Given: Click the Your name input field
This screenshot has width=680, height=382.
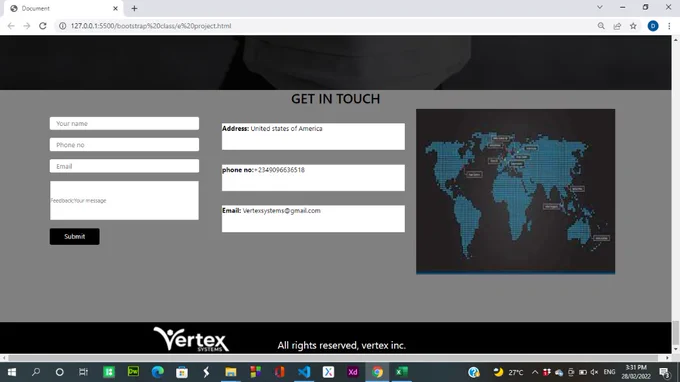Looking at the screenshot, I should [x=124, y=124].
